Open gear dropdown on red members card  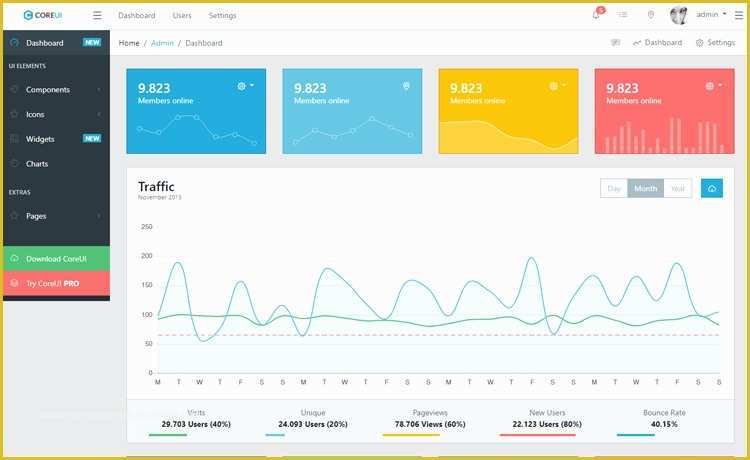click(x=714, y=86)
